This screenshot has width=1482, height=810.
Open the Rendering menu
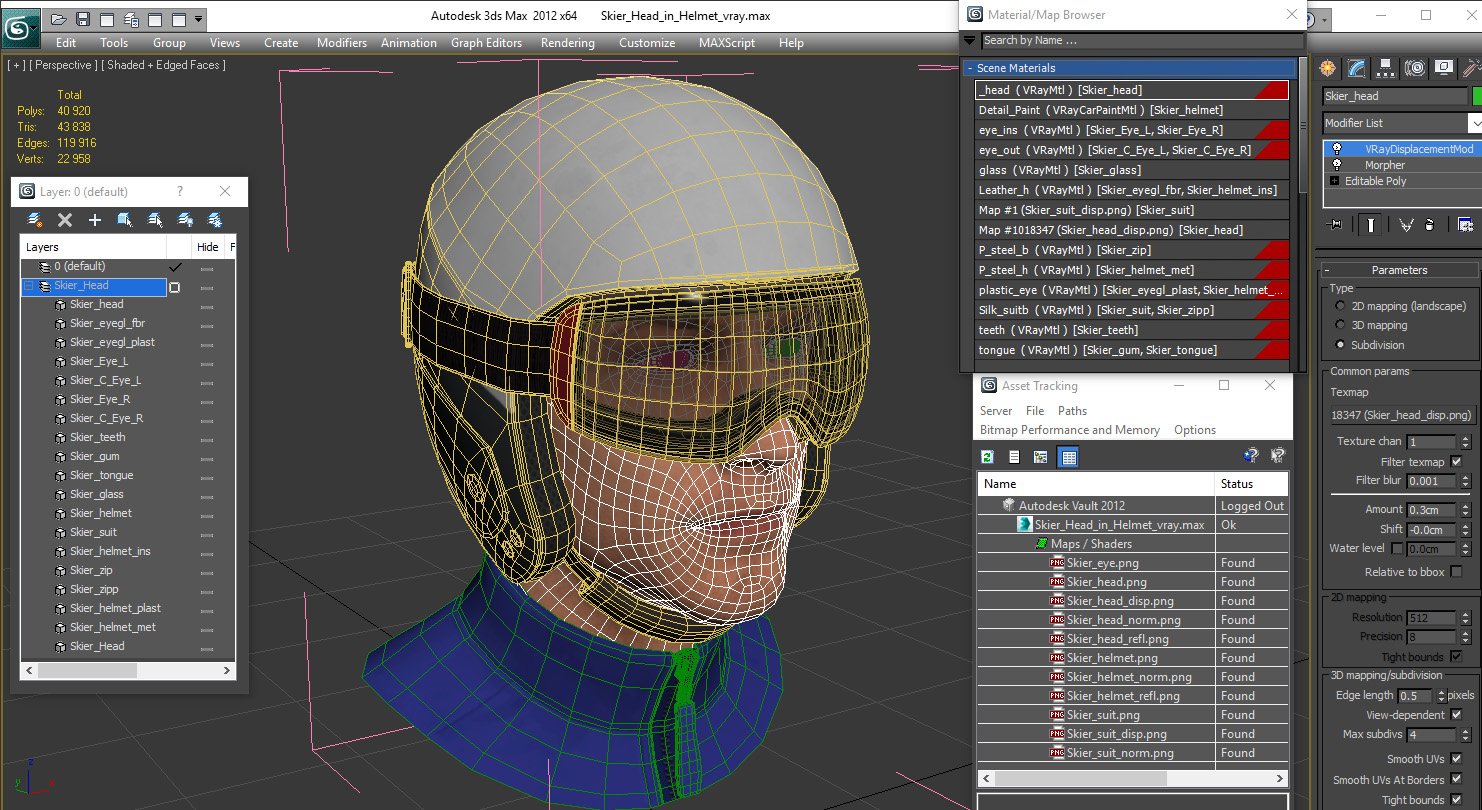567,43
